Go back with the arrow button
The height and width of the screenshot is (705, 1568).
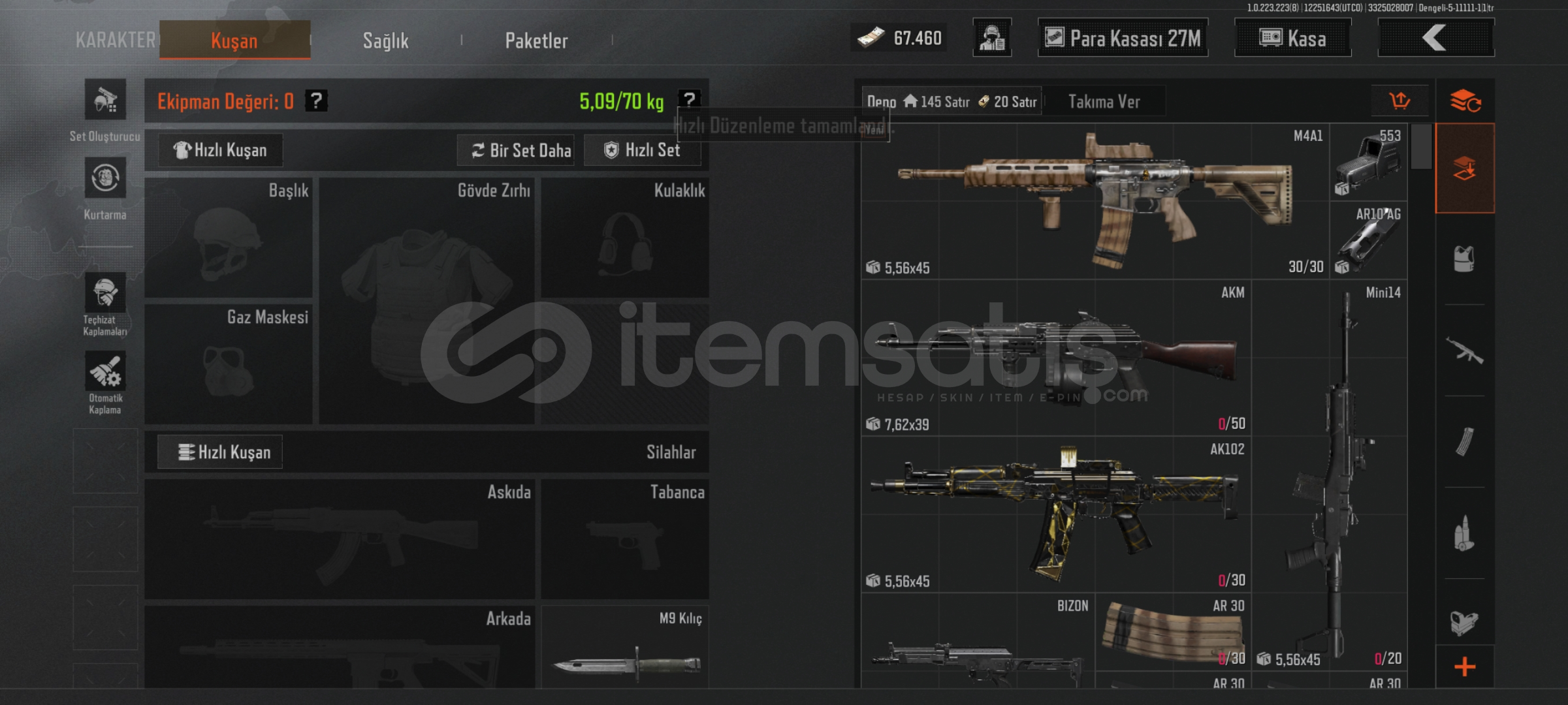[1435, 38]
